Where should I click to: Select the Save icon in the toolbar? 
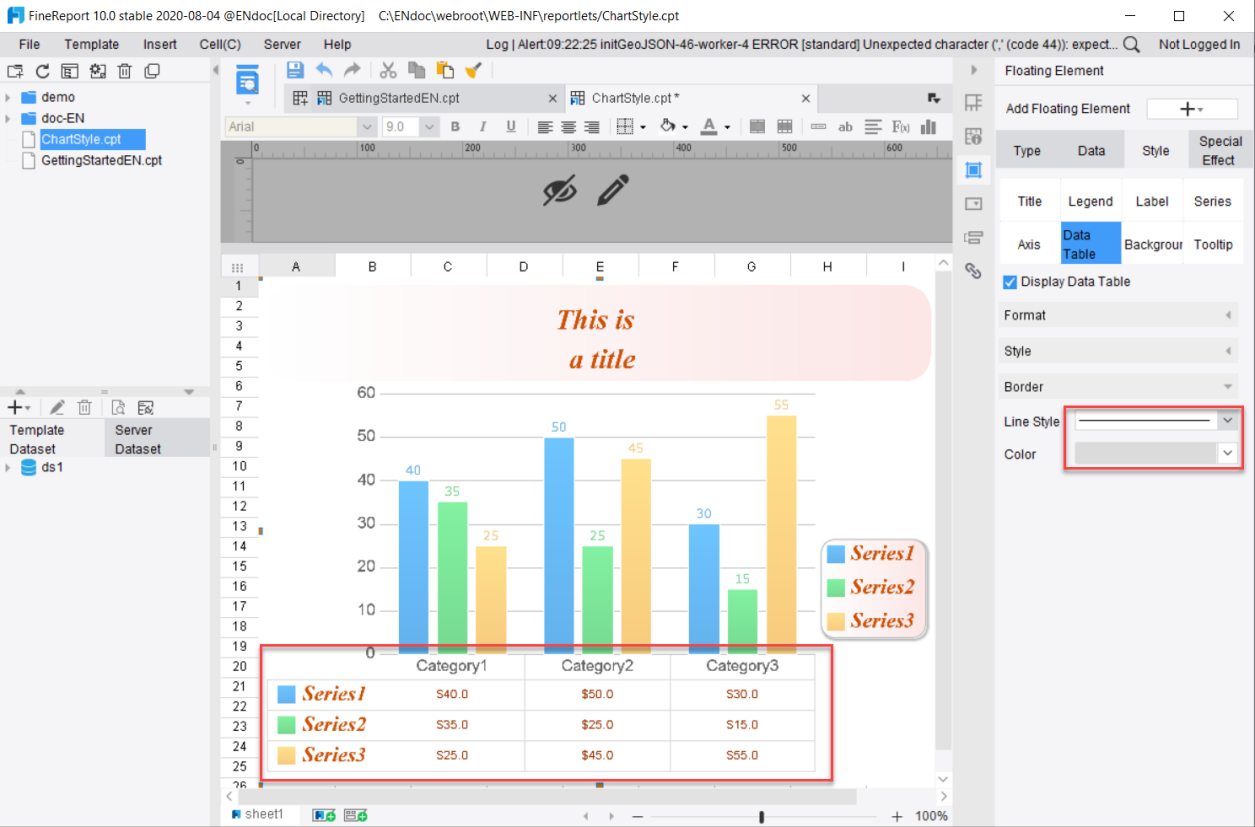(x=295, y=67)
